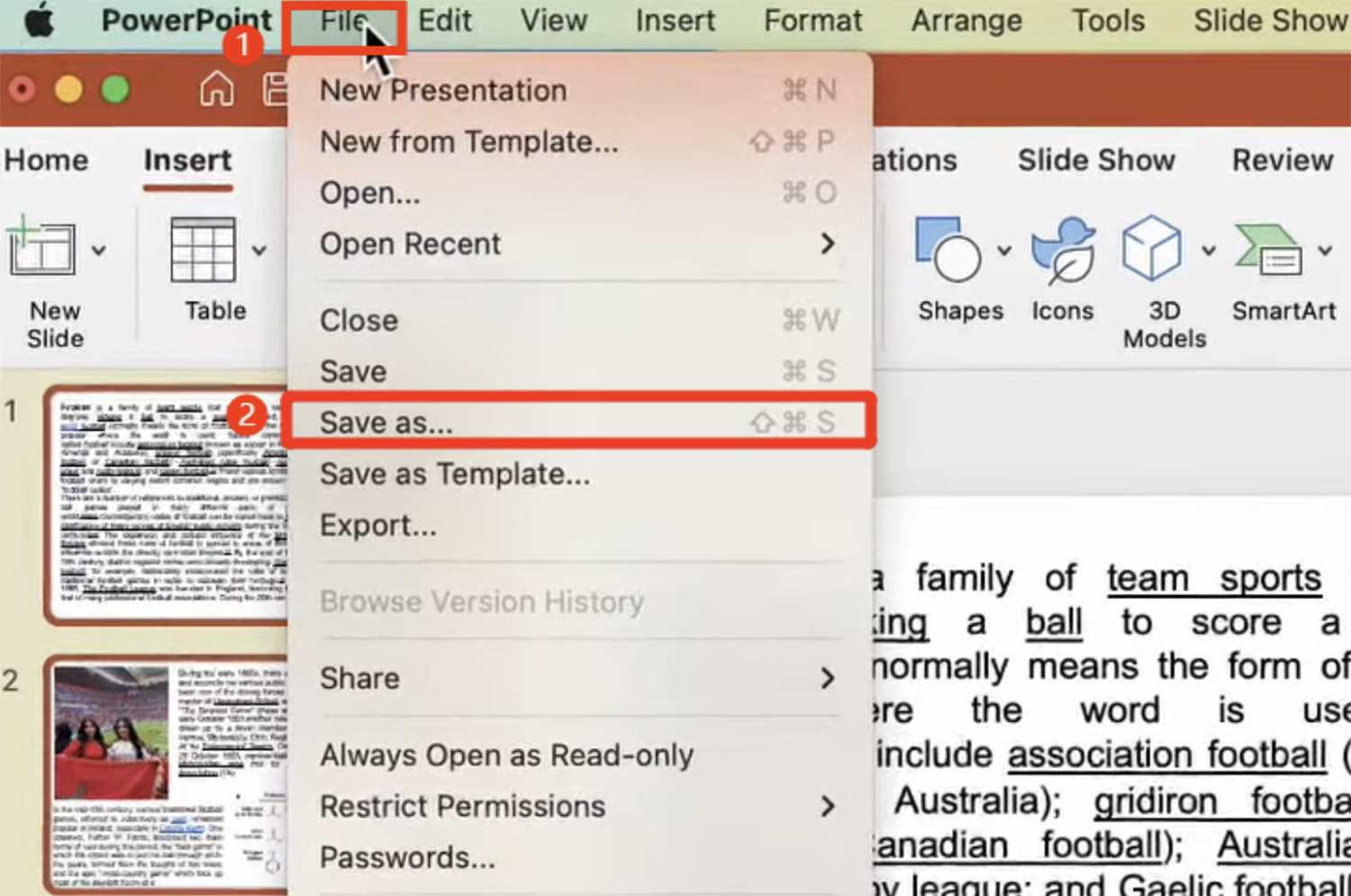Switch to the Slide Show ribbon tab
Image resolution: width=1351 pixels, height=896 pixels.
coord(1096,160)
